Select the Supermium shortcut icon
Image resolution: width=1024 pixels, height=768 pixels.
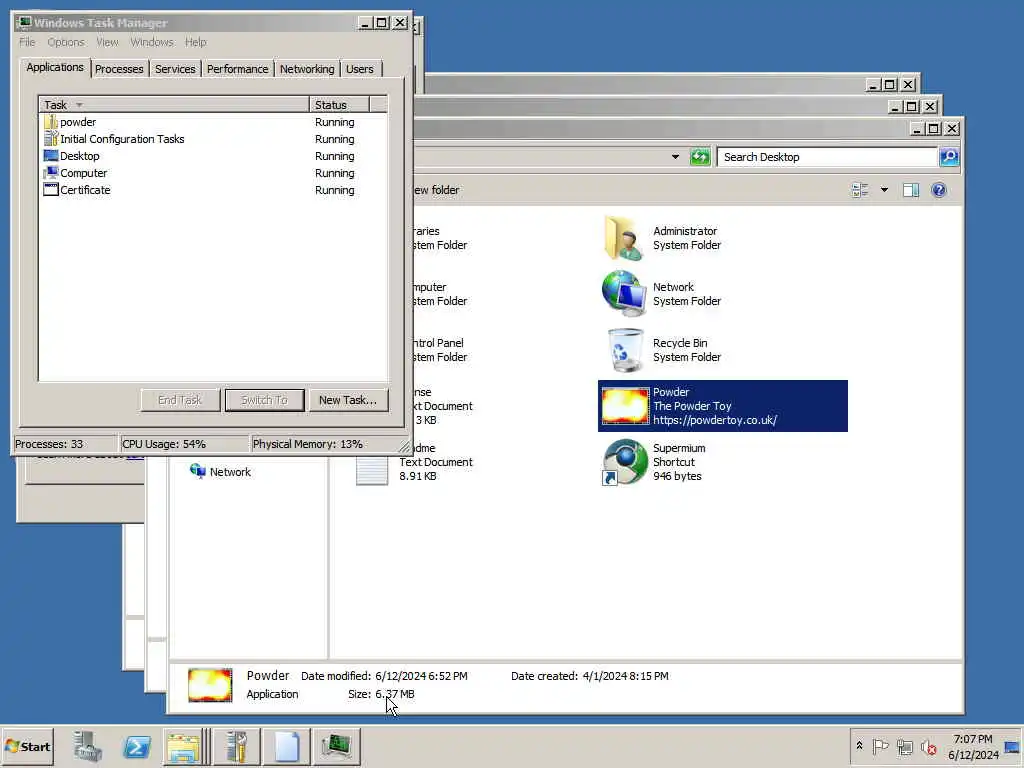(x=624, y=462)
